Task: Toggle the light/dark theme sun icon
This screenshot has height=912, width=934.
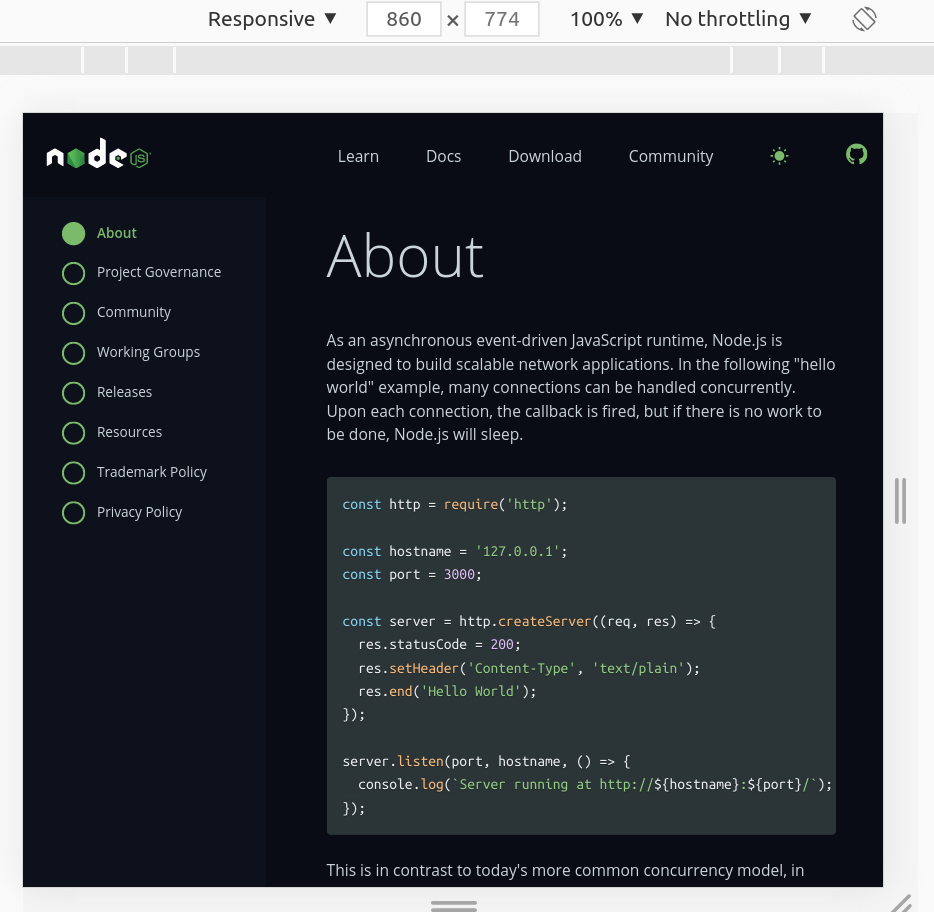Action: click(x=779, y=156)
